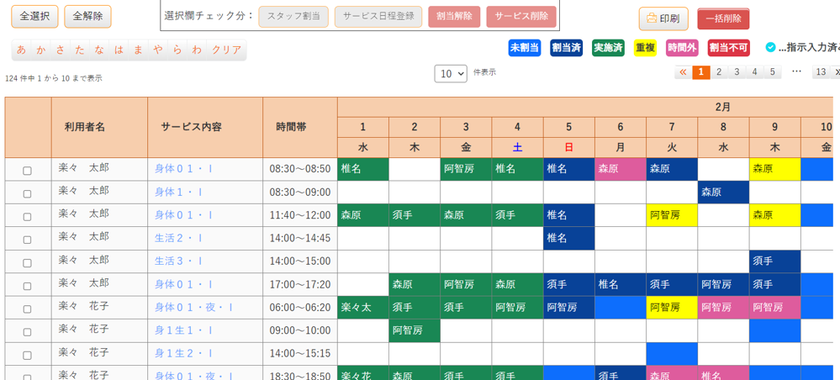Select checkbox for 身１生１・Ⅰ row
This screenshot has height=380, width=840.
27,332
